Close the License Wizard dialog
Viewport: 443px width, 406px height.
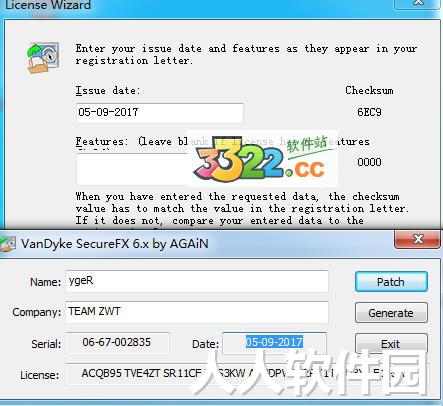(x=418, y=3)
